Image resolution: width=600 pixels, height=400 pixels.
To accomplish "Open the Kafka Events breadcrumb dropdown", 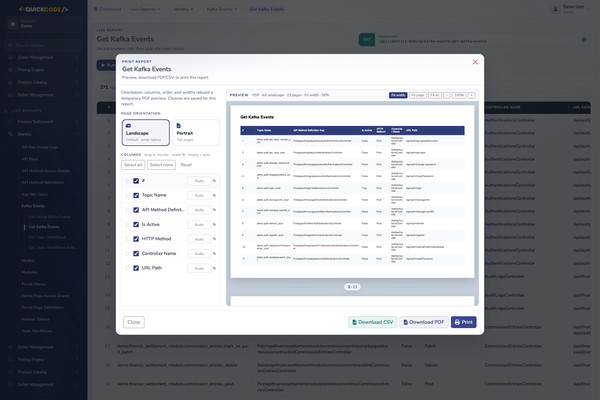I will [x=222, y=9].
